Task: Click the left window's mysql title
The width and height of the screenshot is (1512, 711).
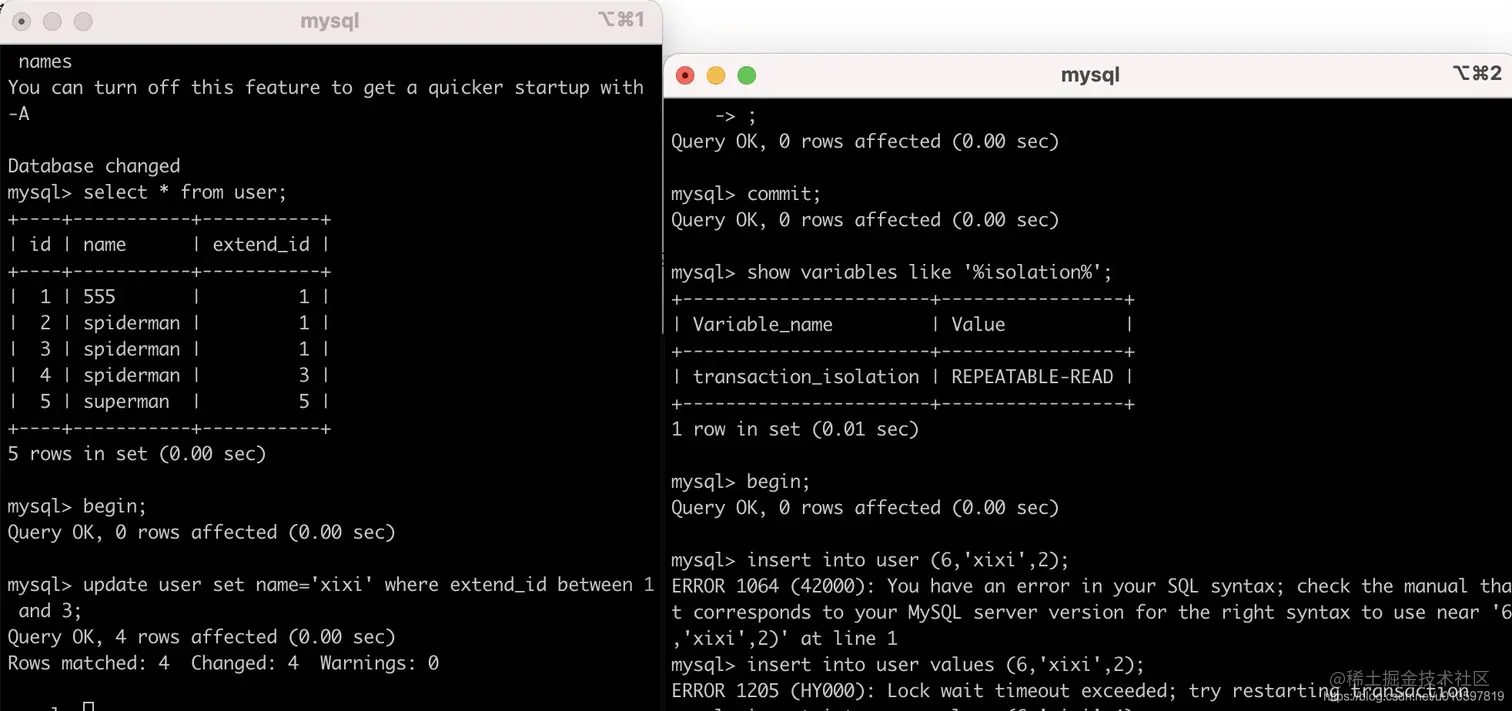Action: click(x=329, y=21)
